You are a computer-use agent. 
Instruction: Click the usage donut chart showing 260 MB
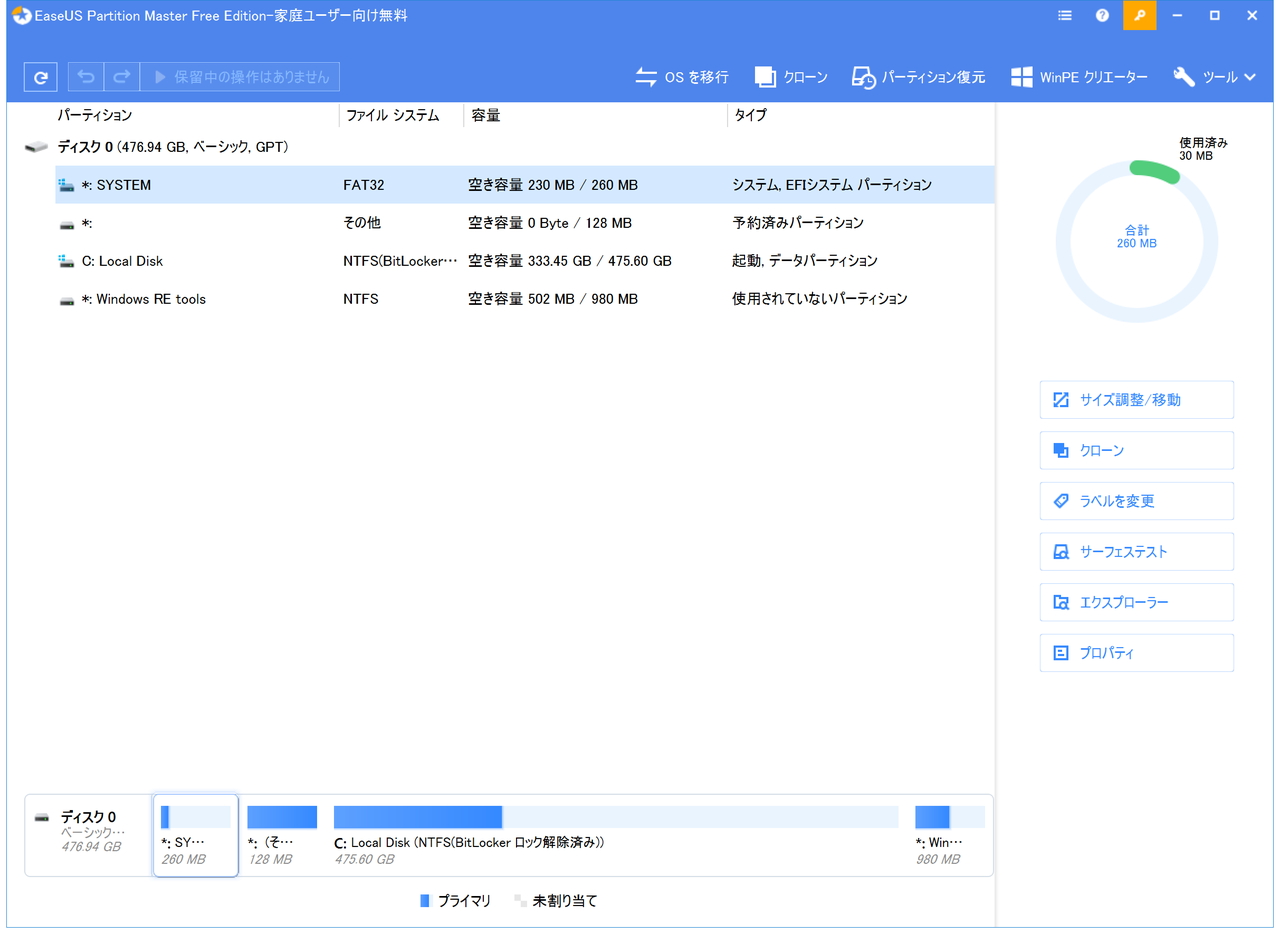pyautogui.click(x=1136, y=237)
